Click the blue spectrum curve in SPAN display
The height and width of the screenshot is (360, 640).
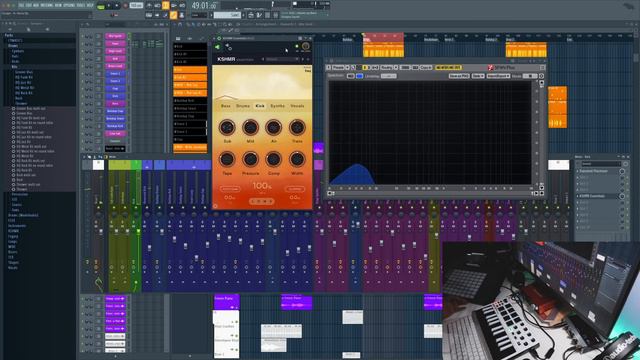coord(354,175)
